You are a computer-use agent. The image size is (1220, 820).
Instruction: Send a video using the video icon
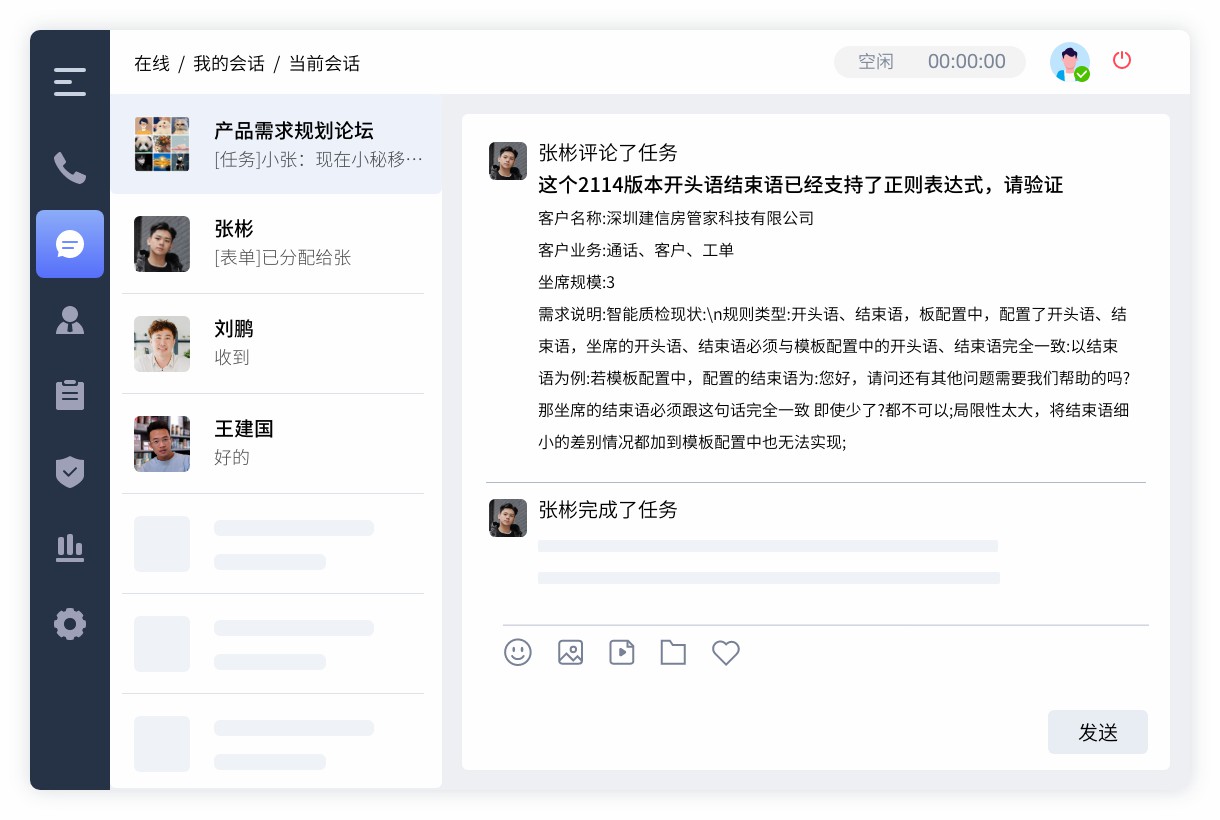622,652
